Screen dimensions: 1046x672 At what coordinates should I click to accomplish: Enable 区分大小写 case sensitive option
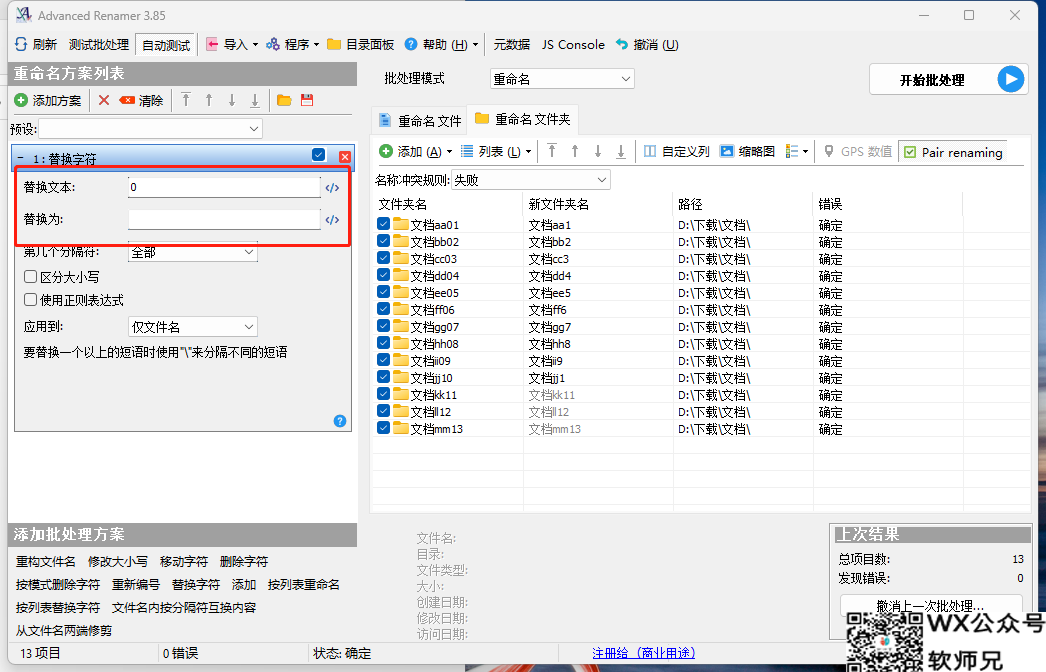coord(30,276)
